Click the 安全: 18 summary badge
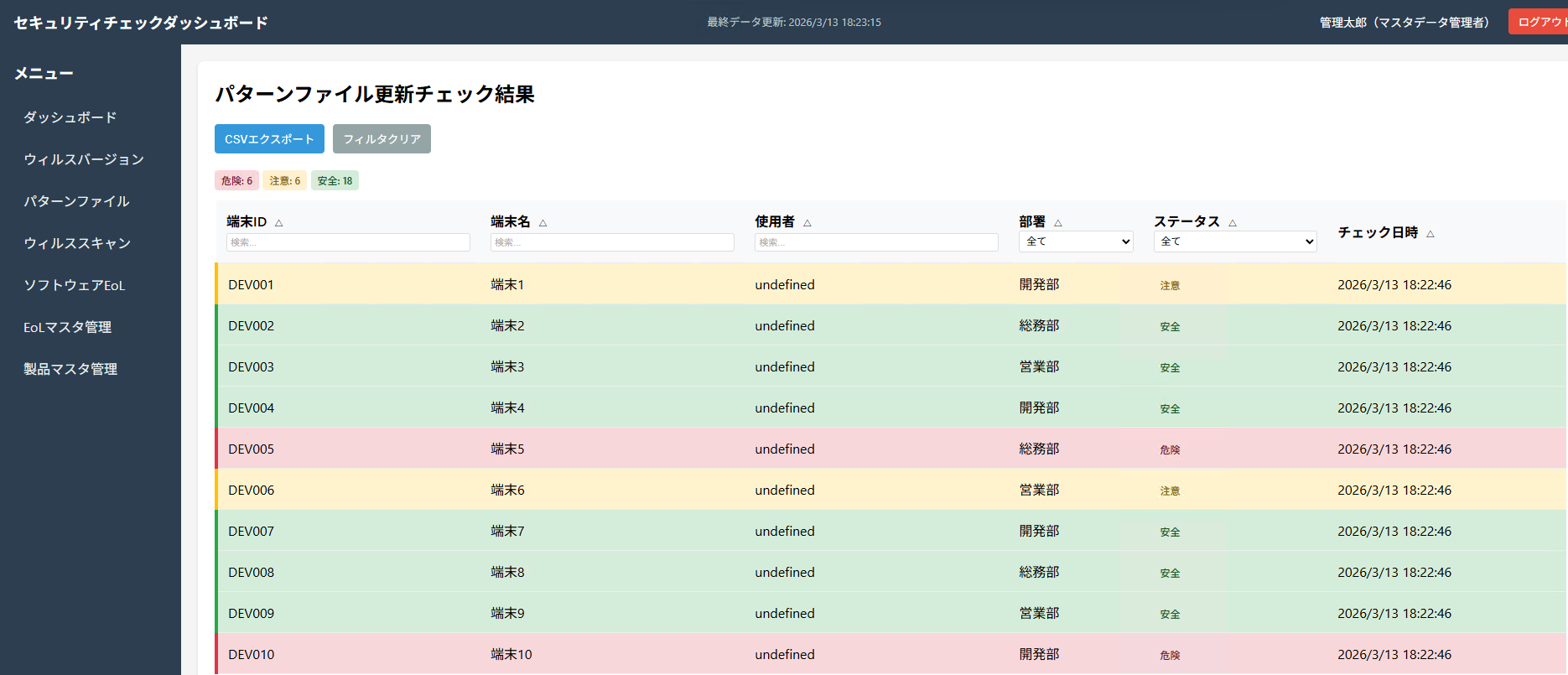The image size is (1568, 675). click(335, 181)
